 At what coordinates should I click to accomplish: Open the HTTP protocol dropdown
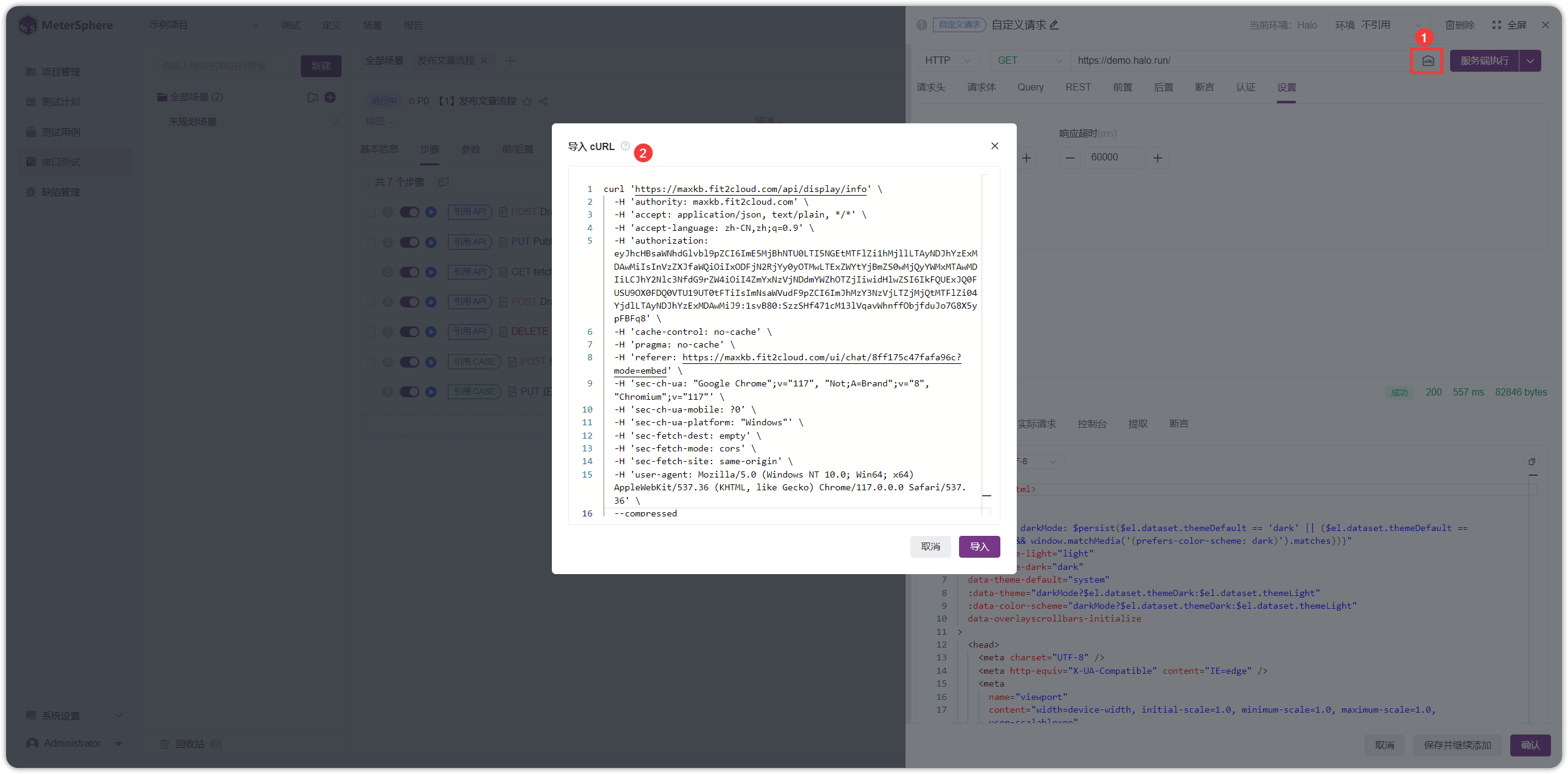(948, 60)
